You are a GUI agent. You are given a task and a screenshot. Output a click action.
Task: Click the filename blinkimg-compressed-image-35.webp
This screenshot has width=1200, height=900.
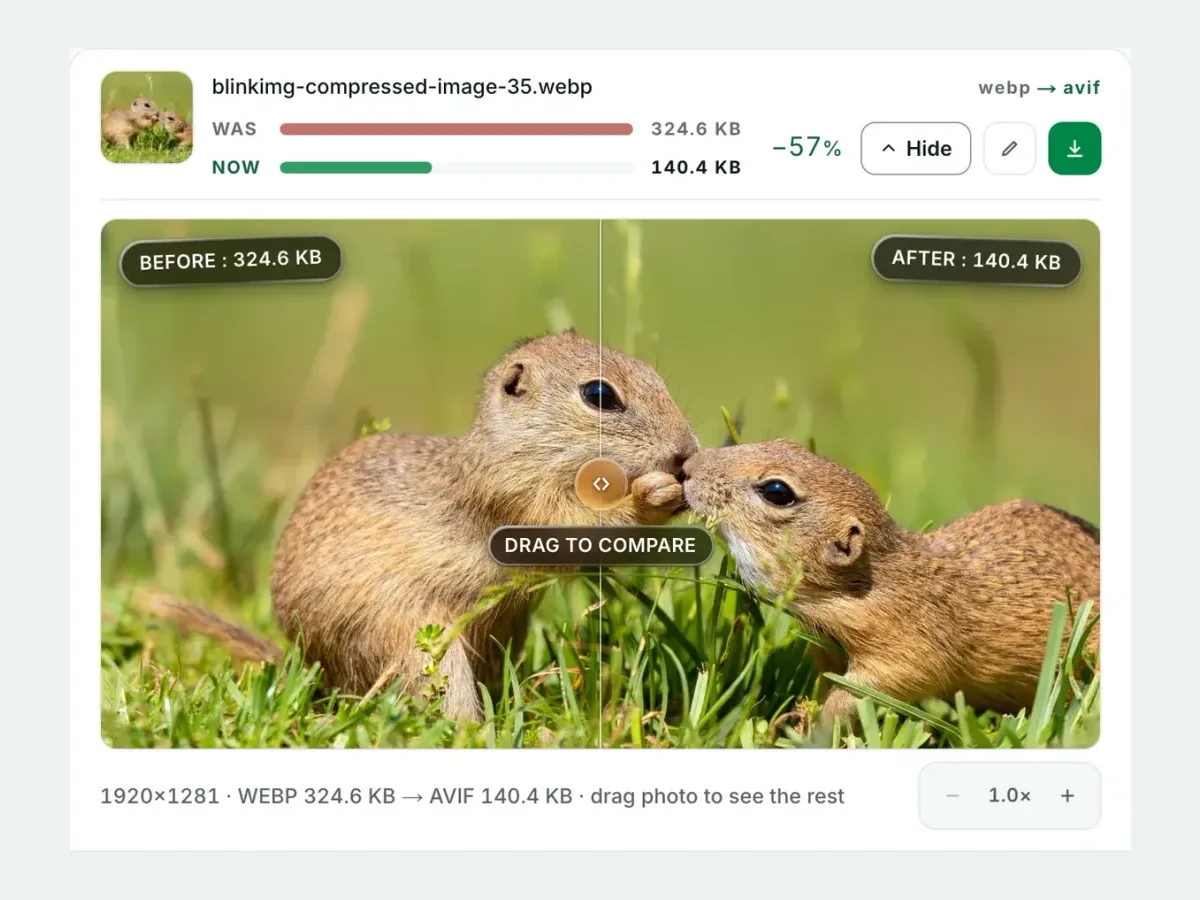(402, 87)
